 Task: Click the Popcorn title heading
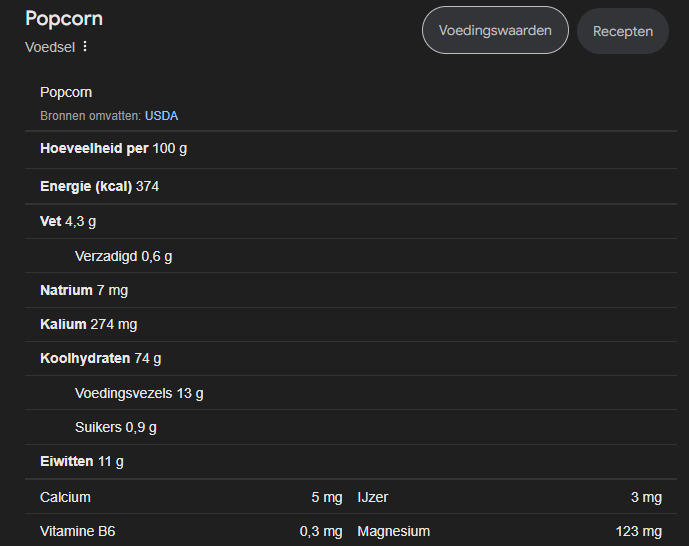(64, 19)
